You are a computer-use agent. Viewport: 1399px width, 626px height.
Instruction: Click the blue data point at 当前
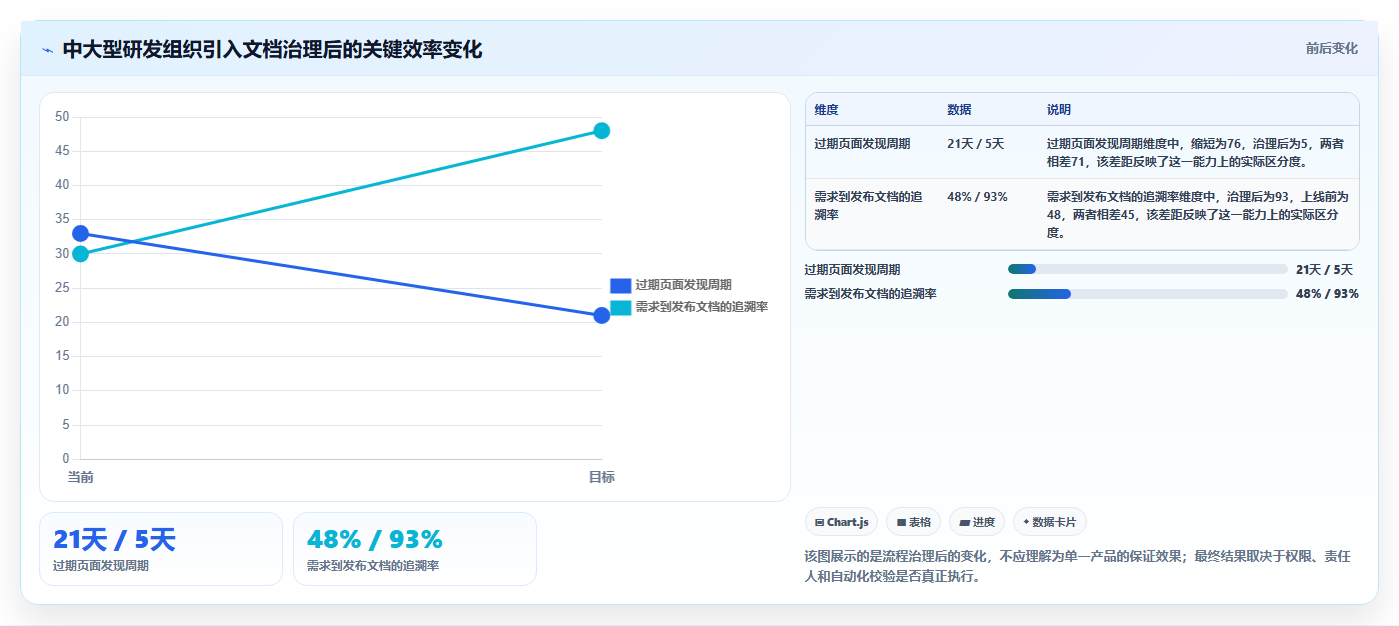tap(80, 233)
